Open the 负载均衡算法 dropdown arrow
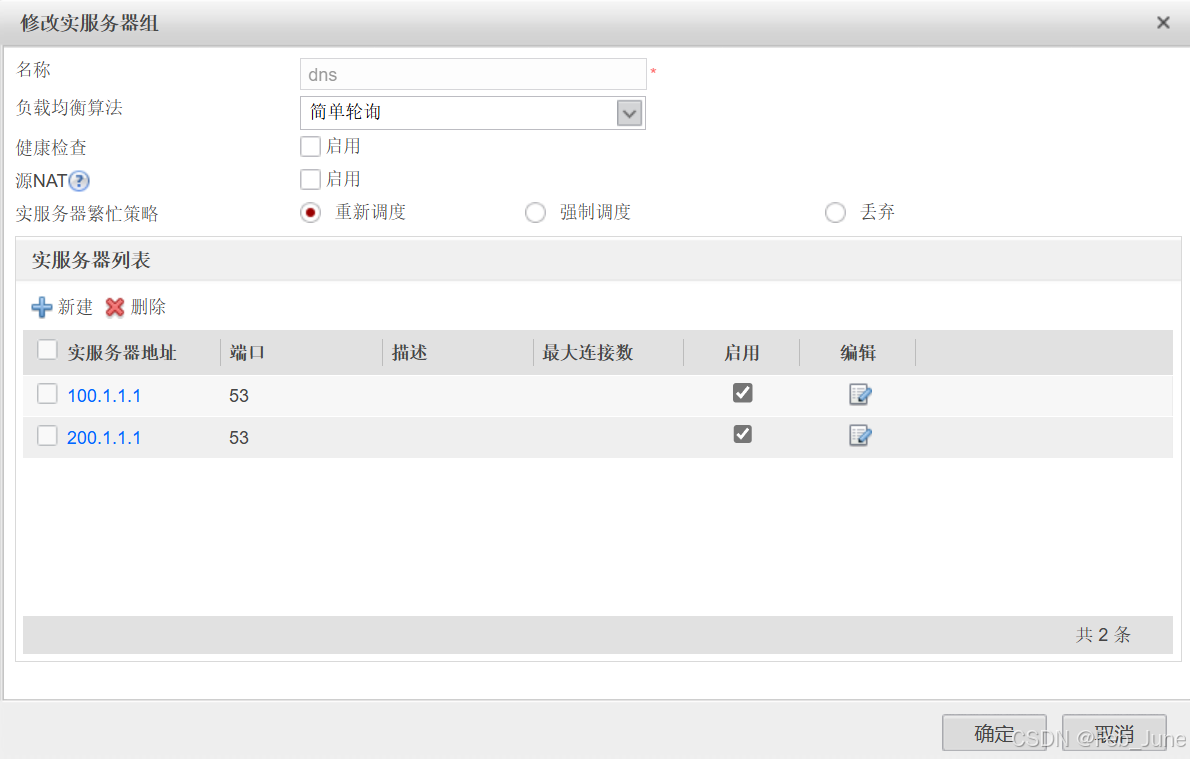The image size is (1190, 759). tap(629, 113)
